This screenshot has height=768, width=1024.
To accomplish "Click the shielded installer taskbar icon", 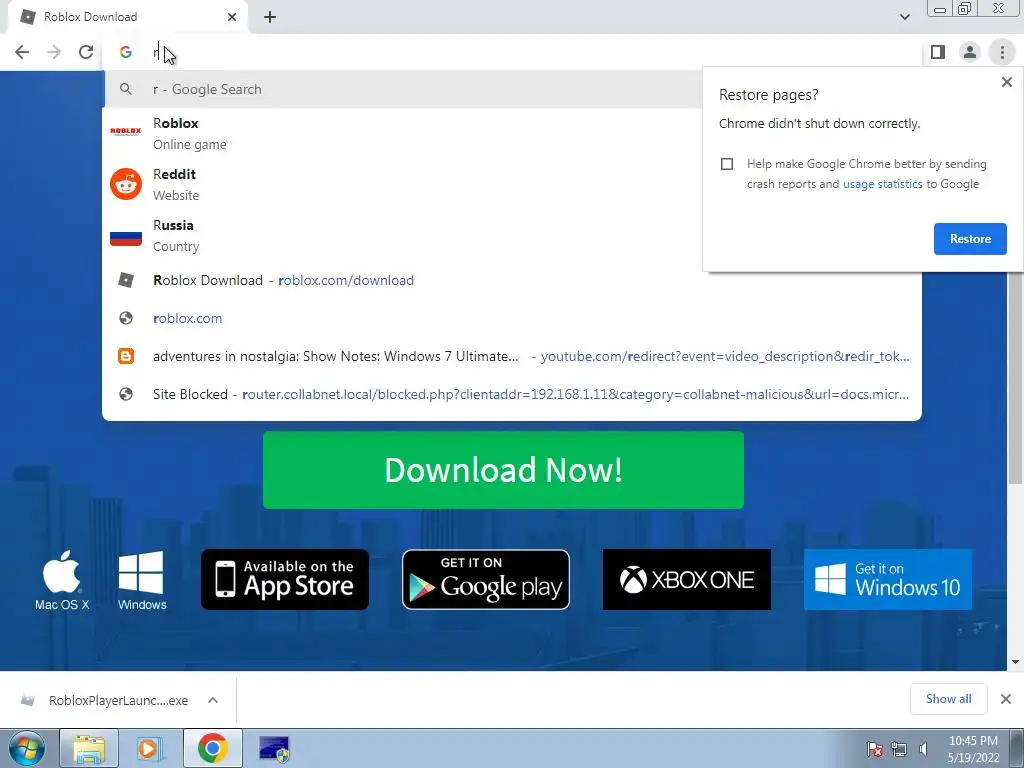I will coord(274,748).
